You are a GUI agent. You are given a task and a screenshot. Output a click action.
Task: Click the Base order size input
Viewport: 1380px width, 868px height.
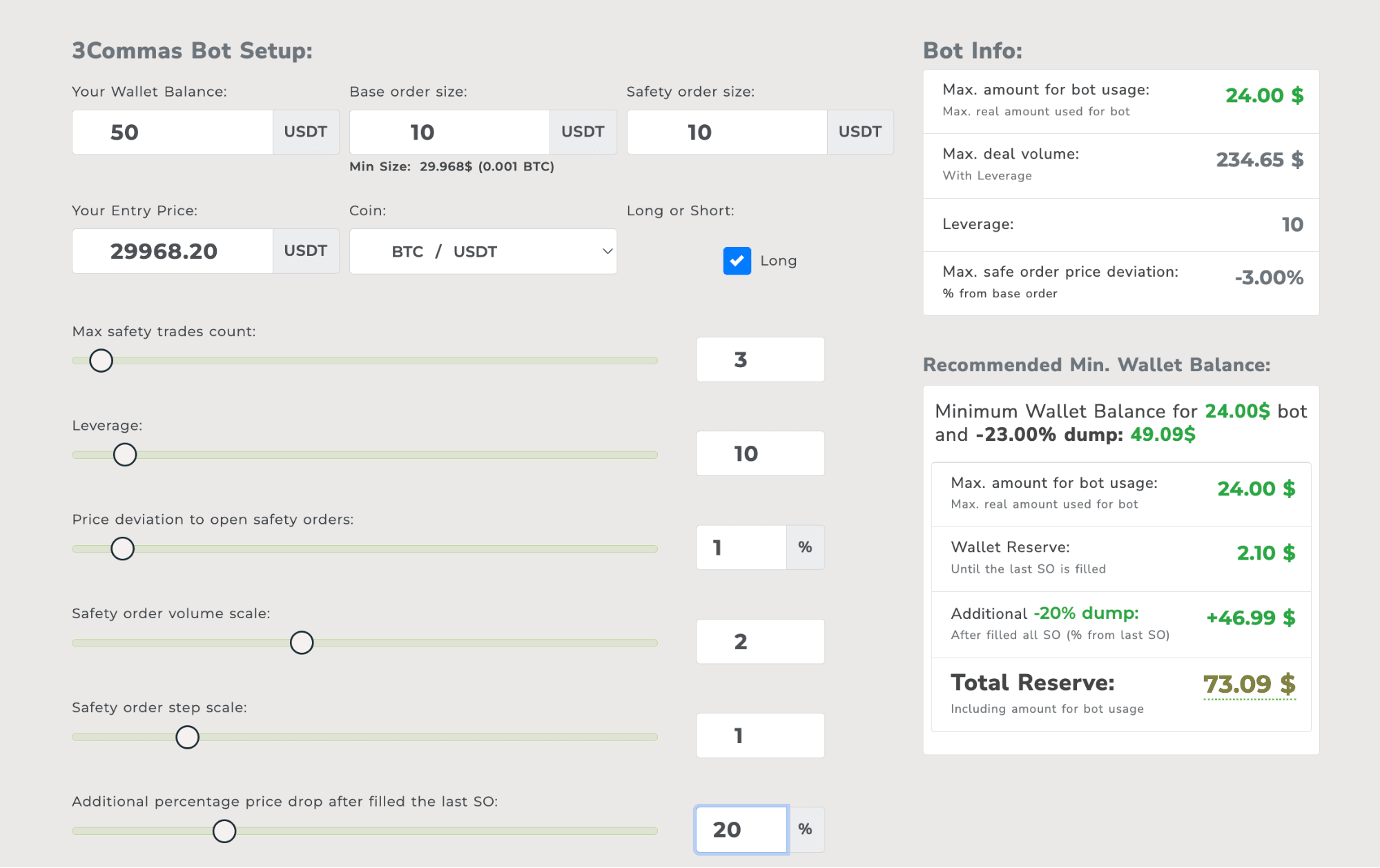point(449,132)
